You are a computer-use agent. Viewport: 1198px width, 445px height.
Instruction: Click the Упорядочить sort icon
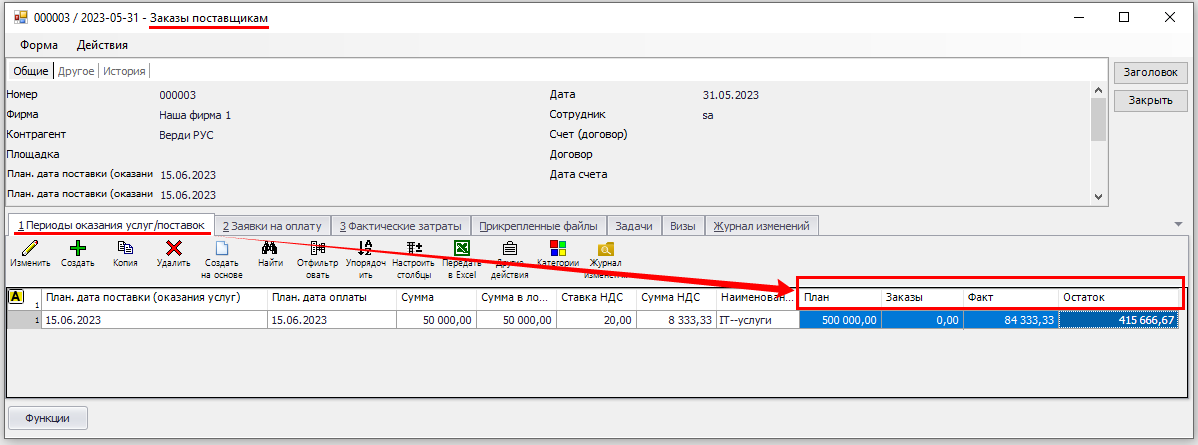365,248
